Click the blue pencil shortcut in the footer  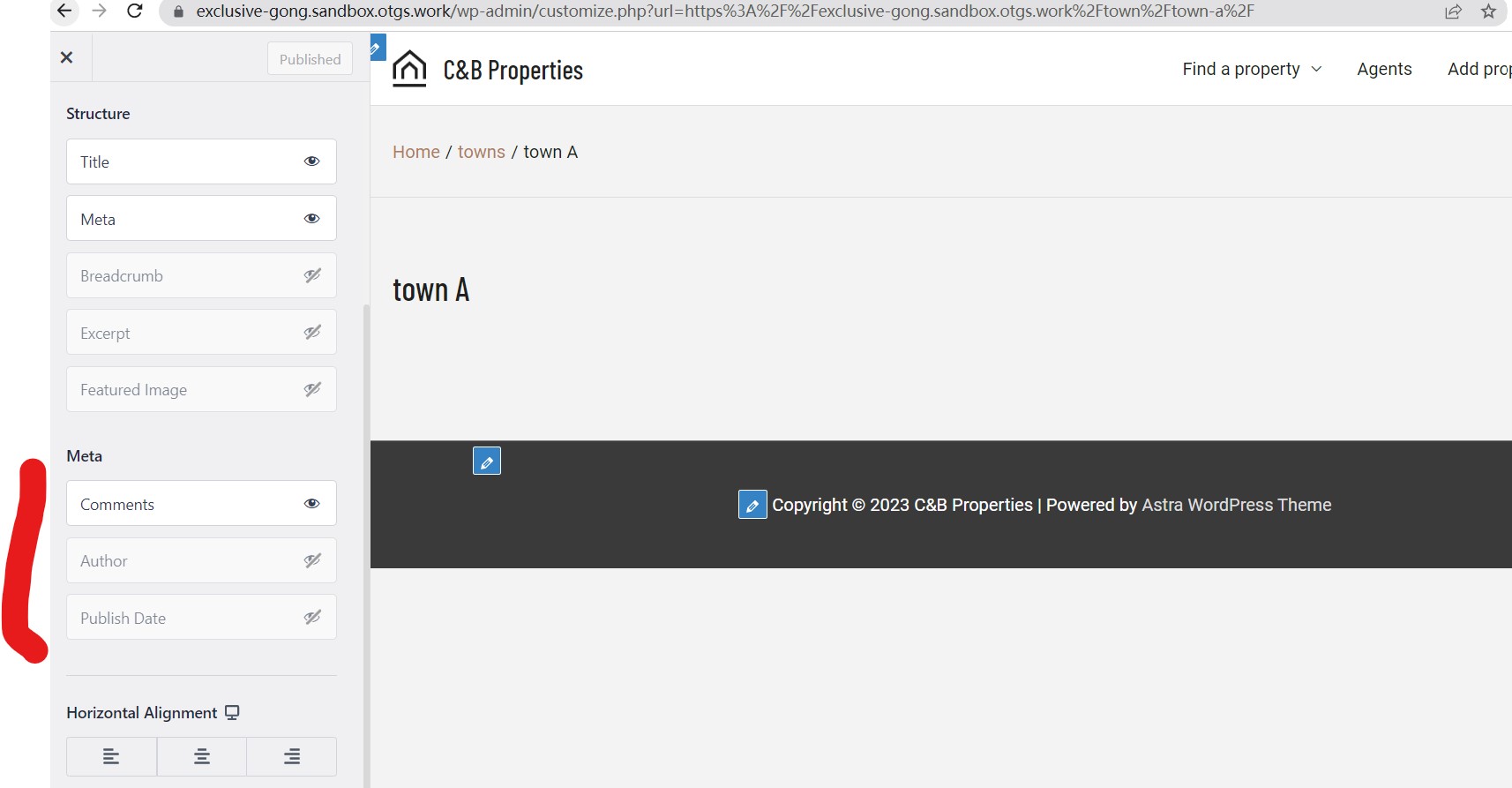pos(487,461)
